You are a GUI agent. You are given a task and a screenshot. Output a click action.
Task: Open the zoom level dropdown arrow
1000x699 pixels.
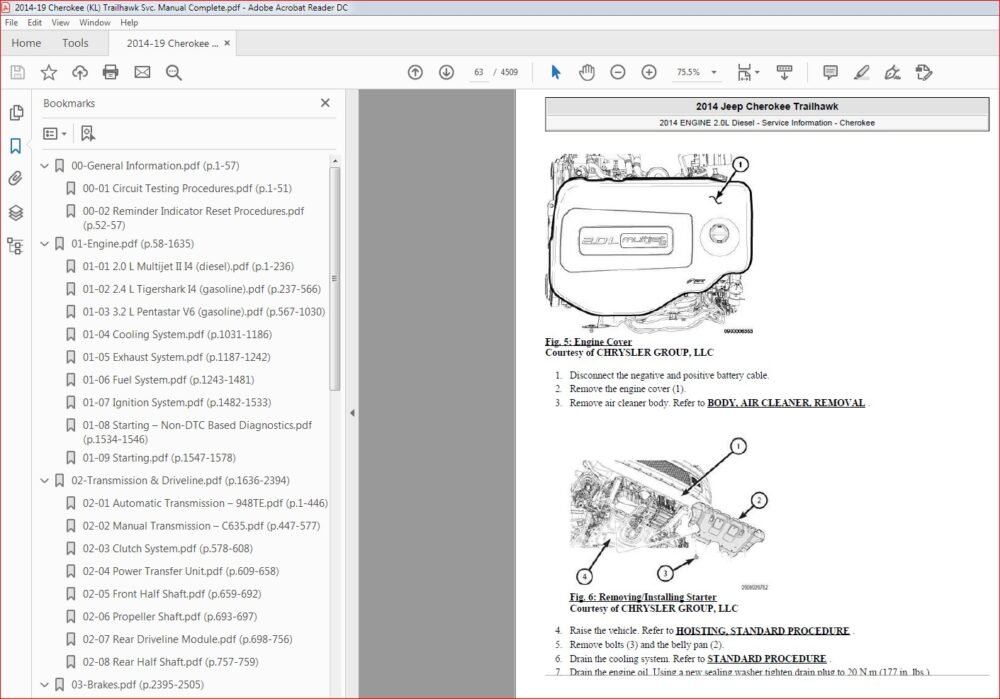pyautogui.click(x=714, y=72)
